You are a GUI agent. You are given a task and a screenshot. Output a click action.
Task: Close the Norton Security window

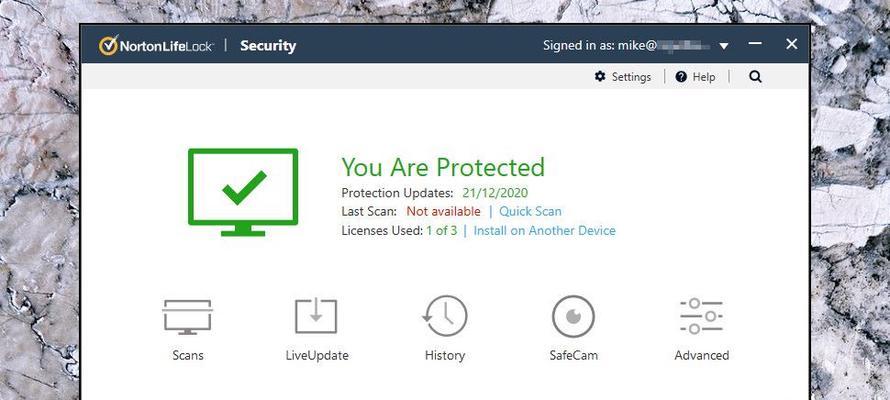click(792, 44)
